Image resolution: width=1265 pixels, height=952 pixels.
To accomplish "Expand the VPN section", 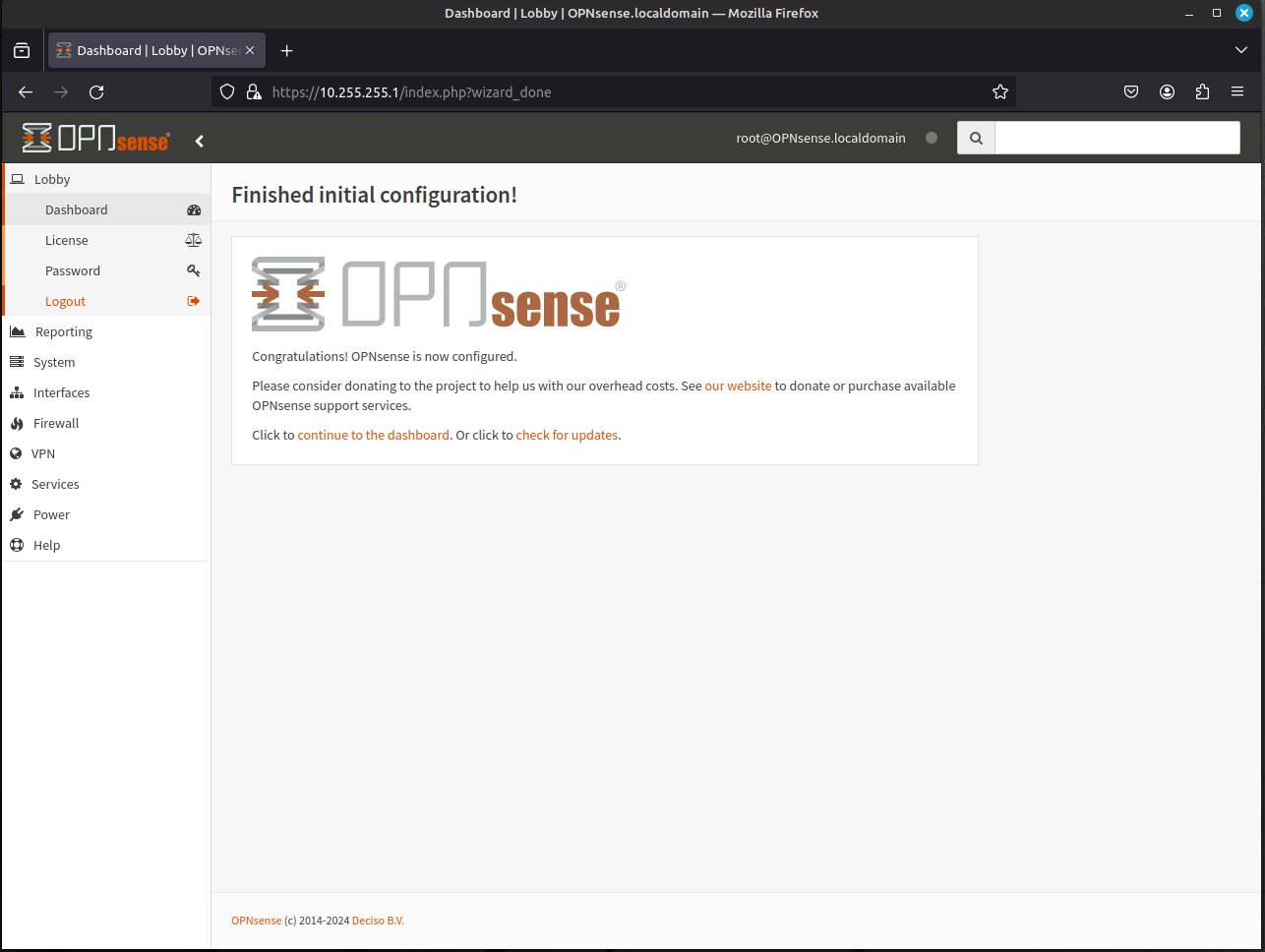I will pyautogui.click(x=106, y=453).
